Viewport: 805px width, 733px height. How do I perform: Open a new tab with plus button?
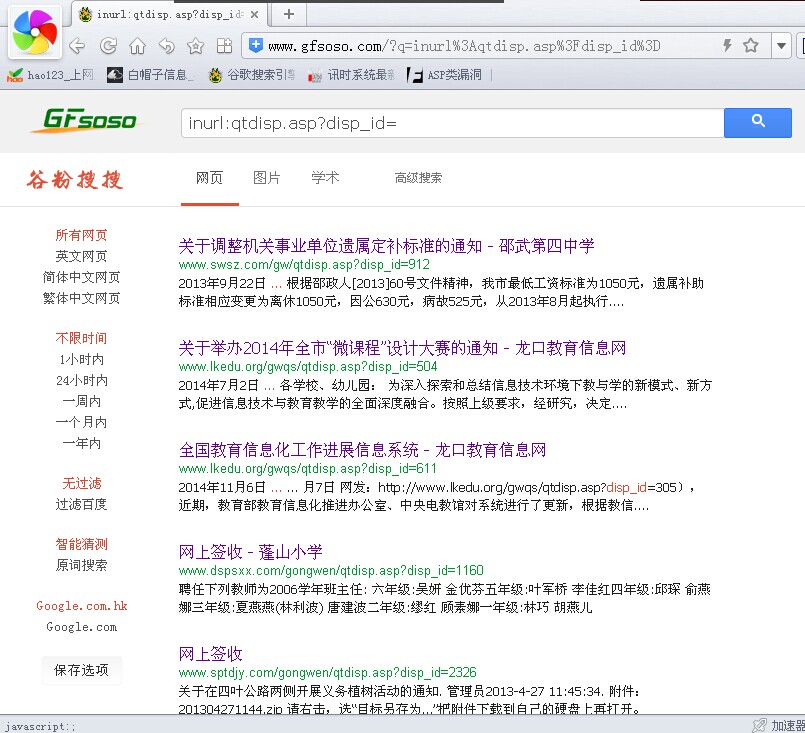click(289, 14)
